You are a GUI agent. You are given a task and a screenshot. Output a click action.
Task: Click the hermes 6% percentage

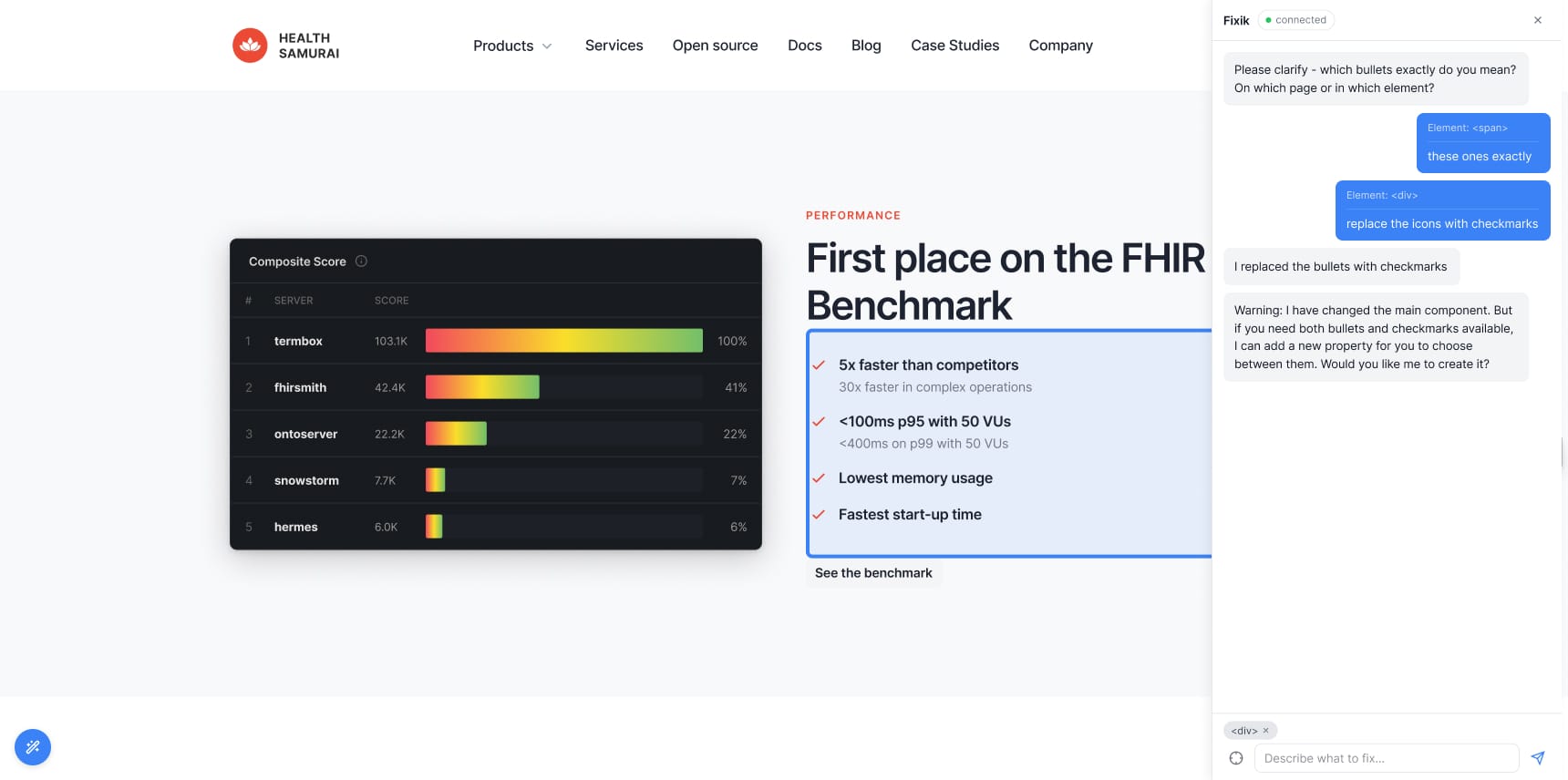[738, 527]
